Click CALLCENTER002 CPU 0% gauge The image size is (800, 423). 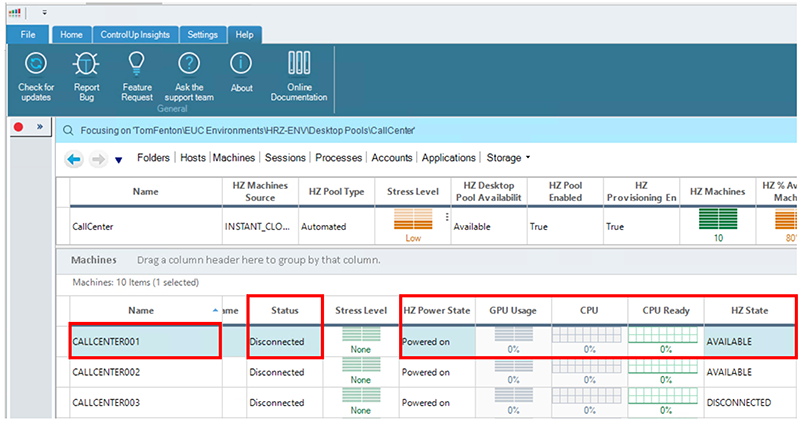click(x=587, y=365)
